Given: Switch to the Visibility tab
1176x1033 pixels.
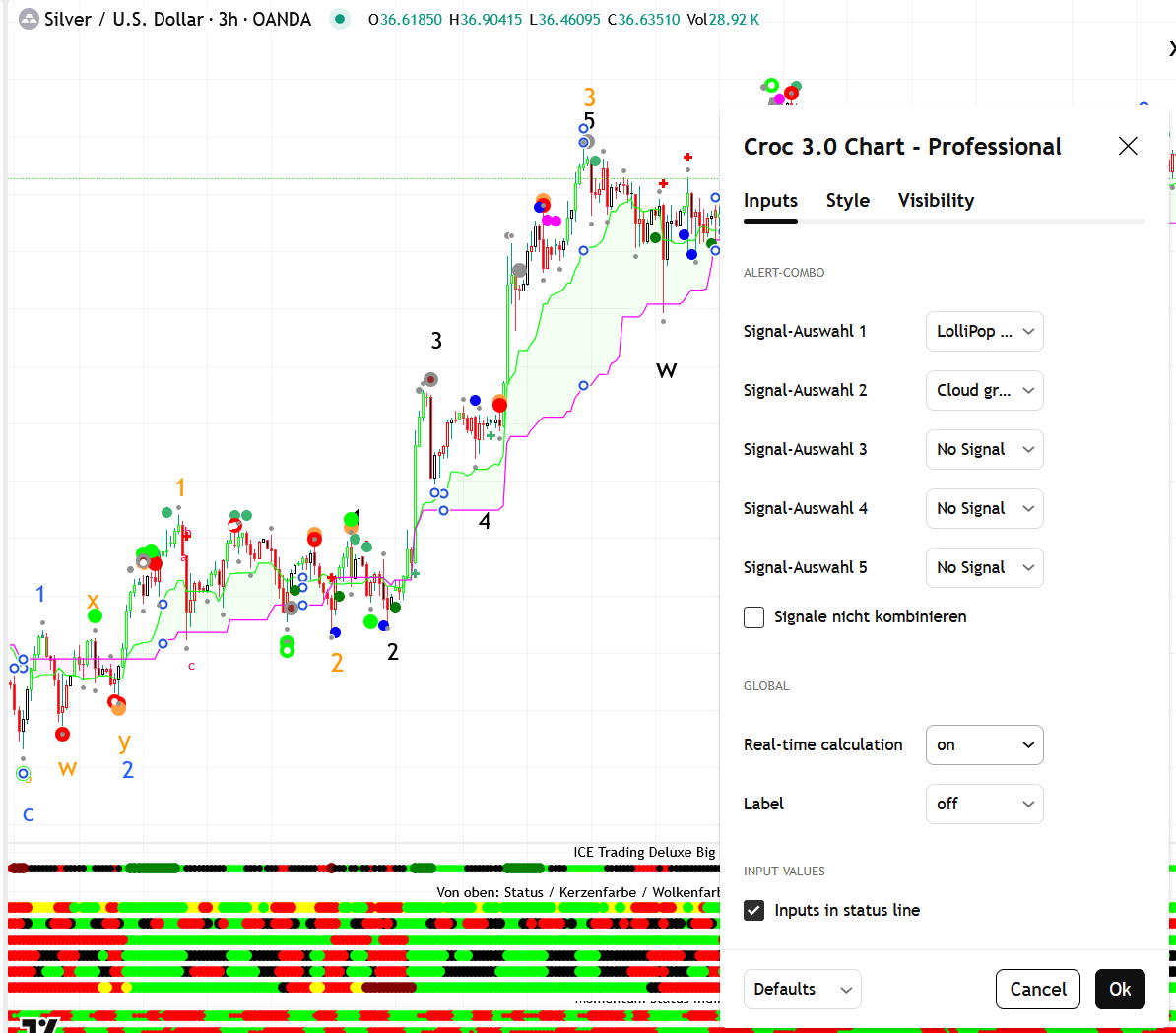Looking at the screenshot, I should [x=936, y=201].
